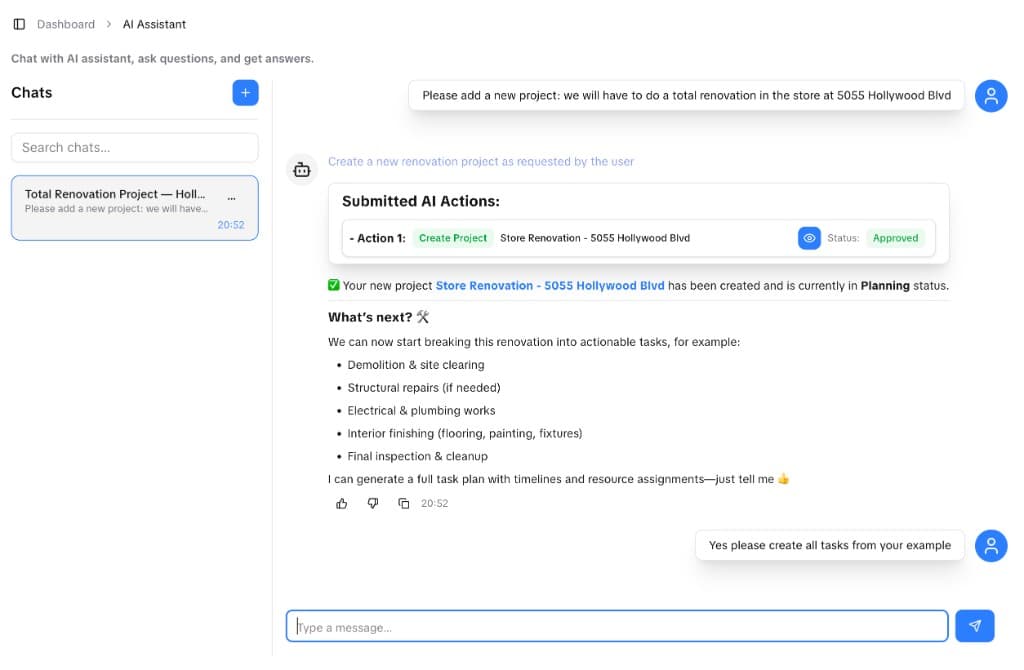Viewport: 1024px width, 670px height.
Task: Select the New Chat plus icon
Action: (x=245, y=92)
